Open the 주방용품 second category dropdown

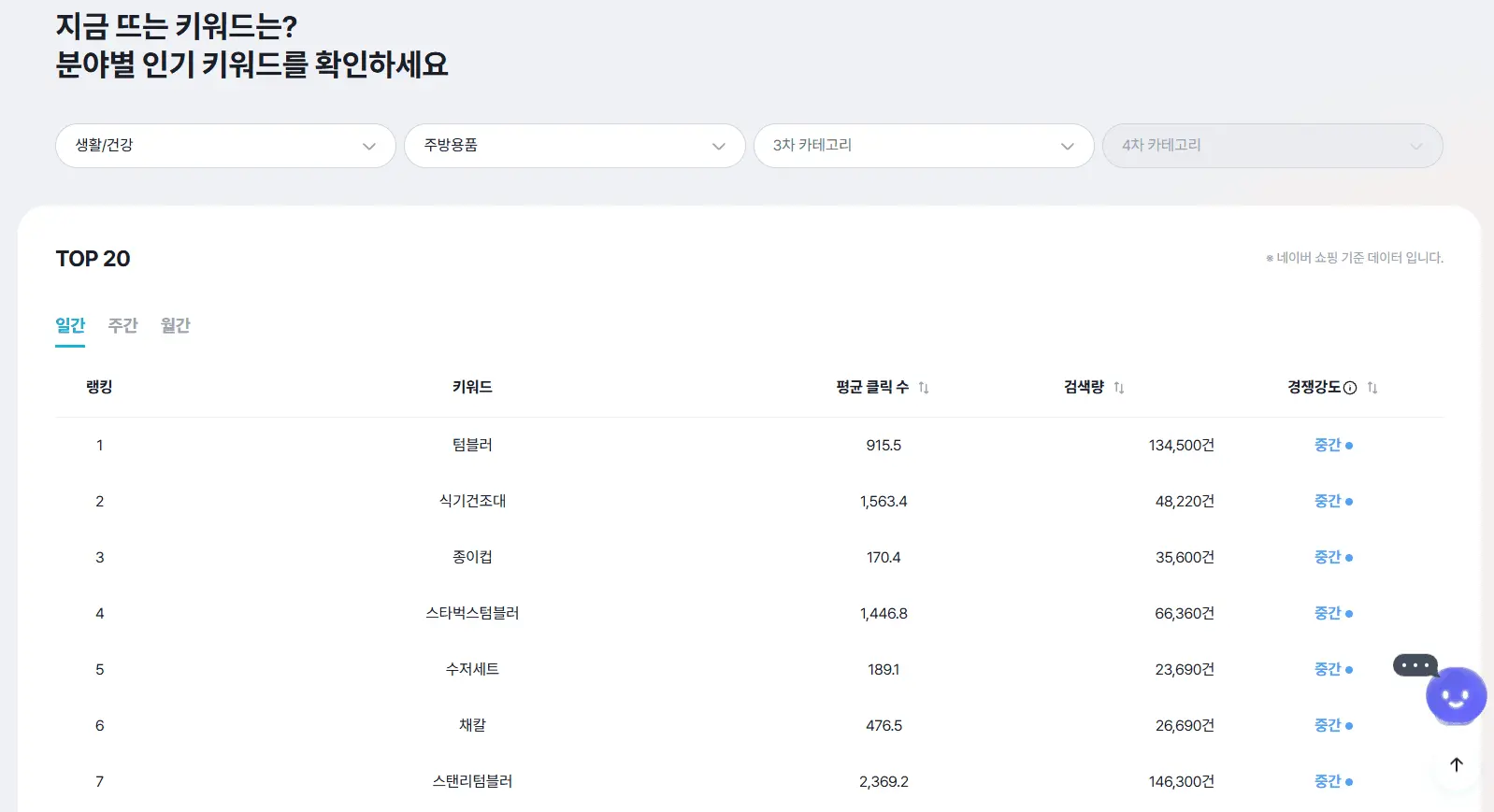(x=574, y=146)
